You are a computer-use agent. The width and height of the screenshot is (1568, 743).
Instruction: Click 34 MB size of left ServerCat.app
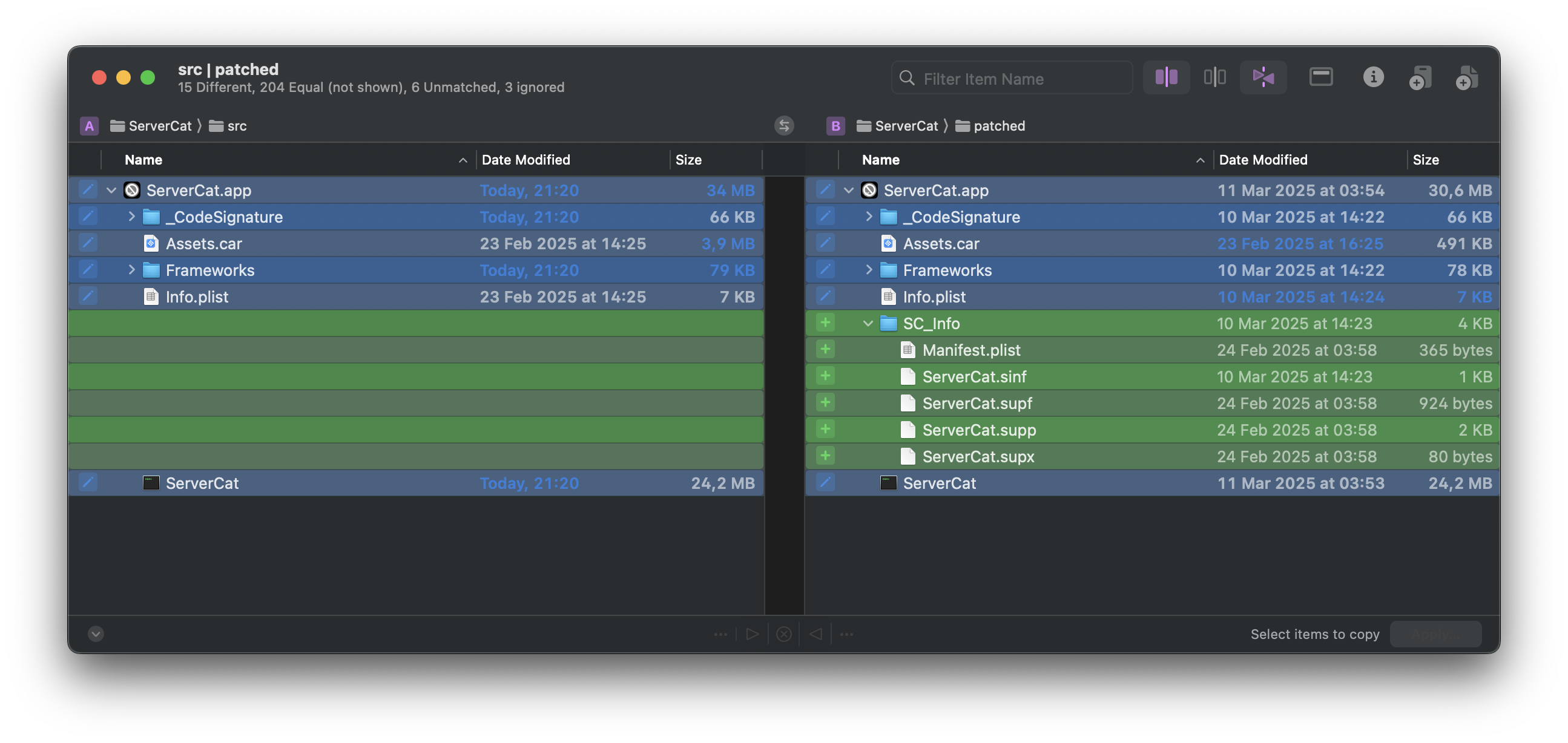pos(731,190)
